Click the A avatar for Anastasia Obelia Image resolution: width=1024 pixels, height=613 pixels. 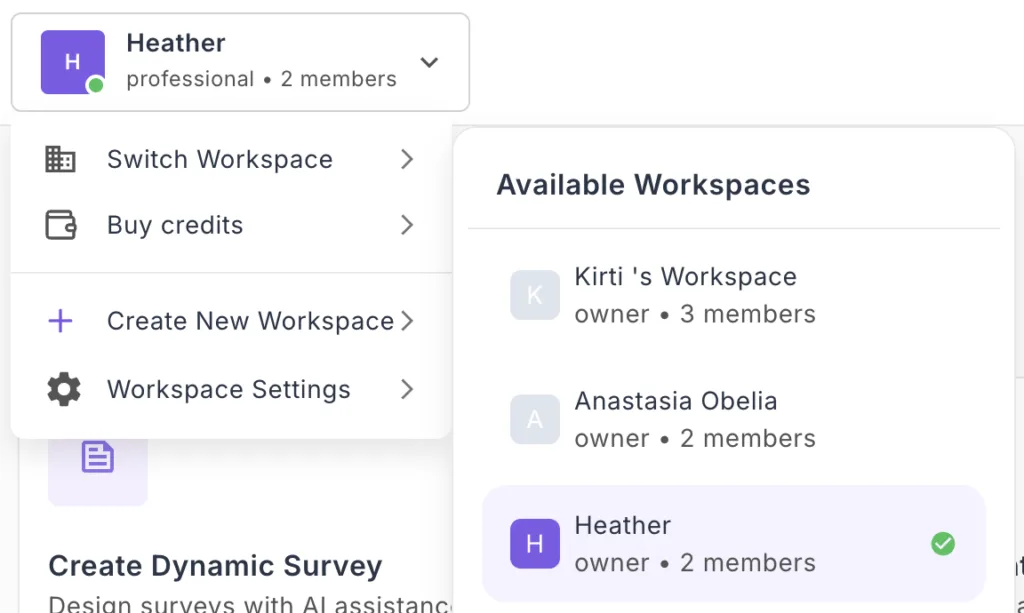(x=534, y=419)
